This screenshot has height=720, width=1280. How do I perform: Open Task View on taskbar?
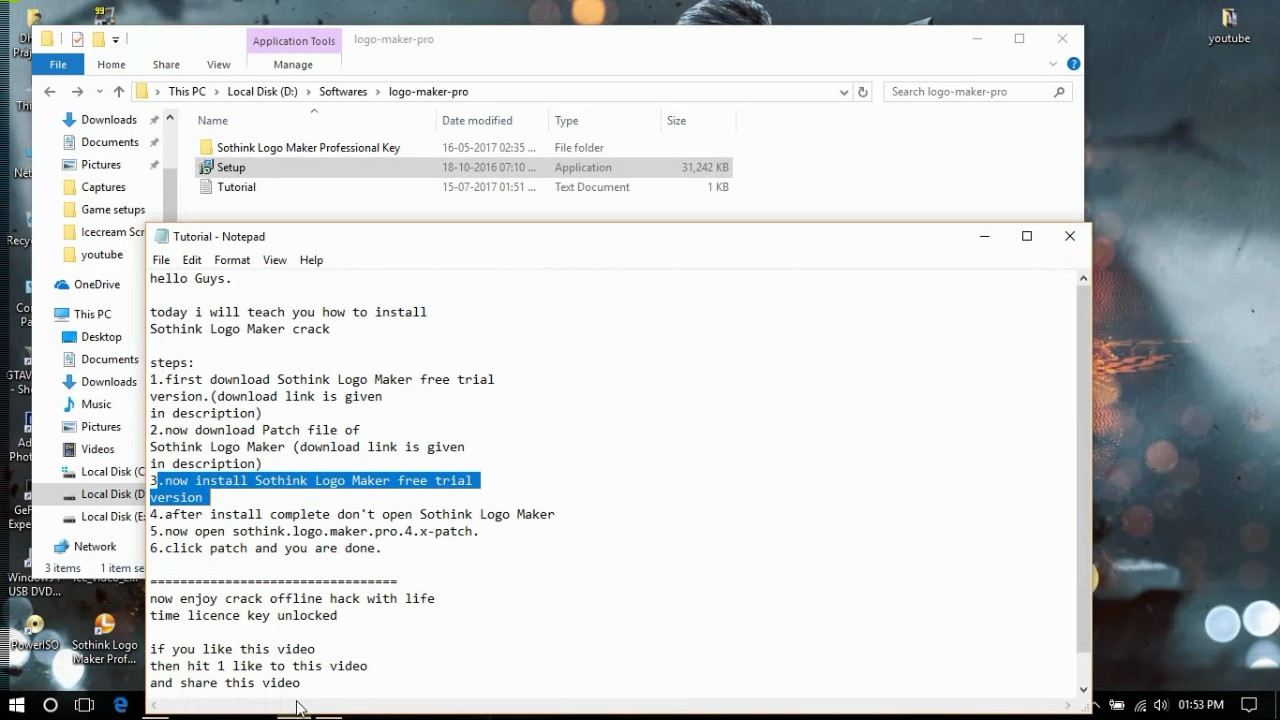85,705
